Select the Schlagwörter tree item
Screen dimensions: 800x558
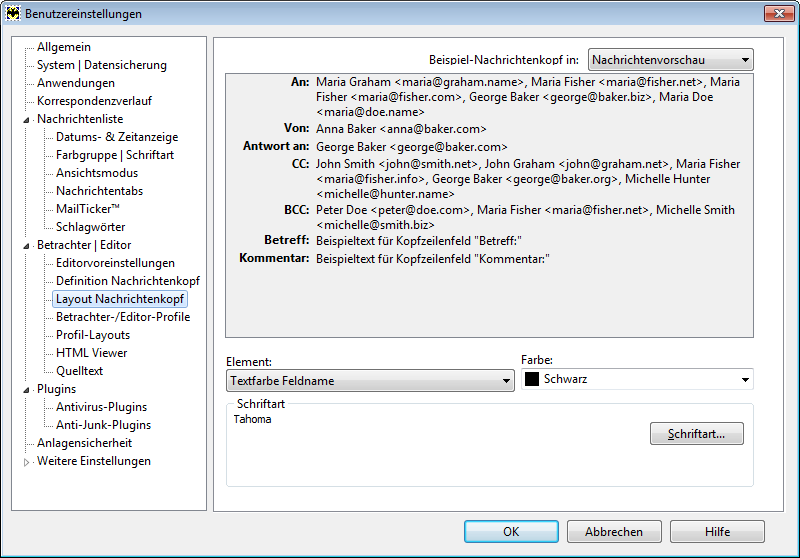click(90, 227)
